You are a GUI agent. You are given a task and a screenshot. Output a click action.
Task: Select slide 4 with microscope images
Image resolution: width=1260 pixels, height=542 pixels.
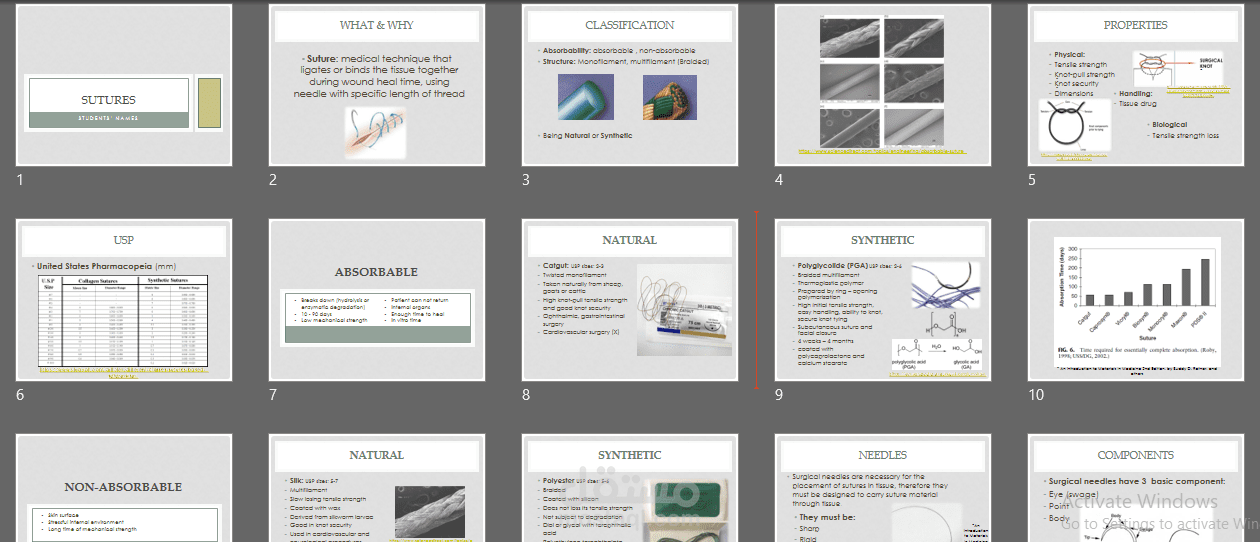(x=883, y=84)
